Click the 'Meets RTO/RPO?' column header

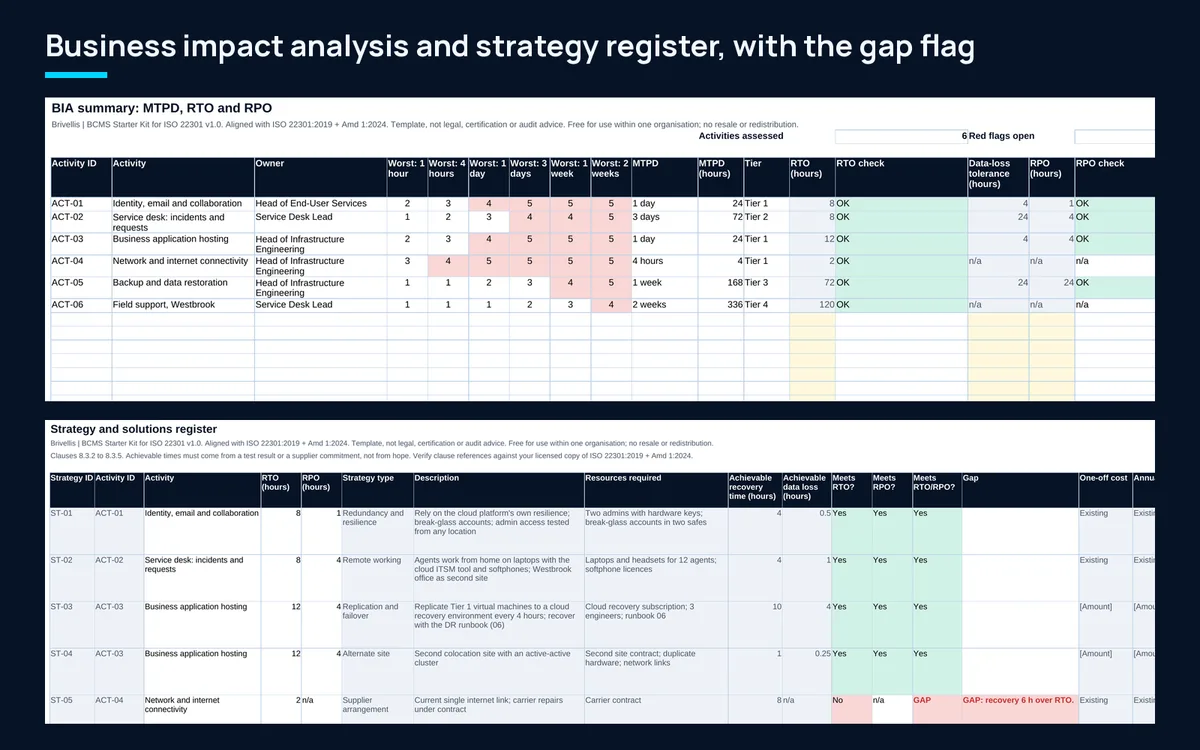tap(936, 489)
